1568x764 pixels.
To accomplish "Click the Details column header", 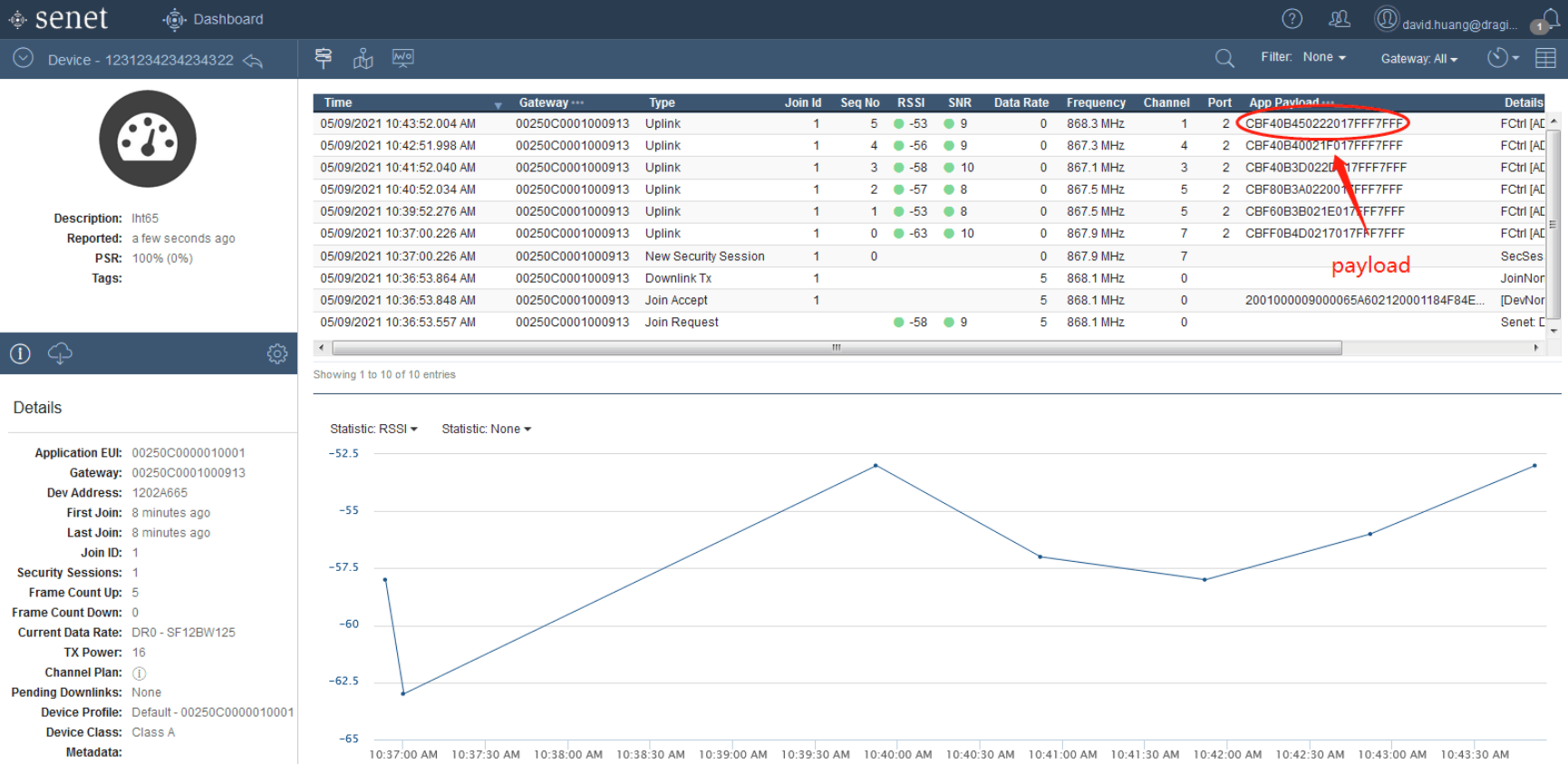I will click(1524, 102).
